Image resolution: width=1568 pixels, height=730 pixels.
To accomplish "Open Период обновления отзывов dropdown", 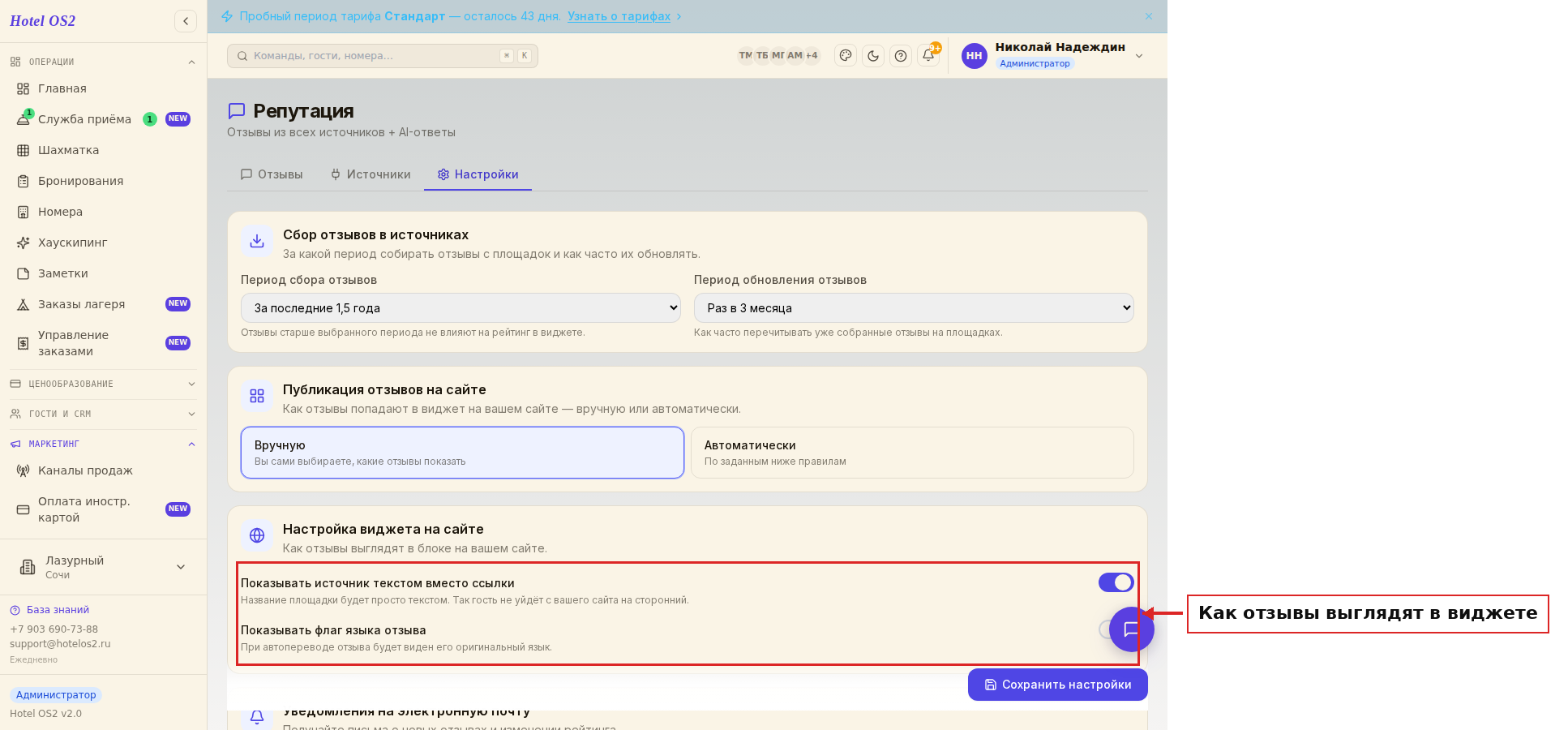I will (x=914, y=308).
